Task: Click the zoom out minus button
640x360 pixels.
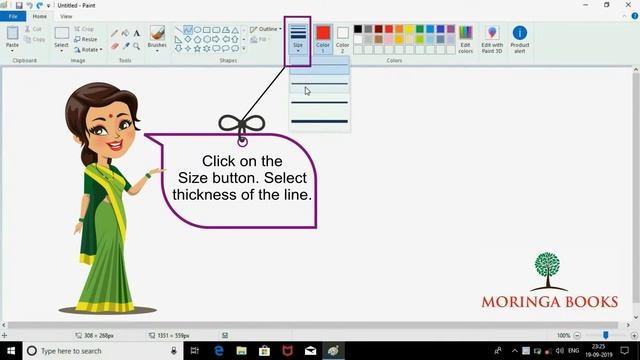Action: (x=577, y=336)
